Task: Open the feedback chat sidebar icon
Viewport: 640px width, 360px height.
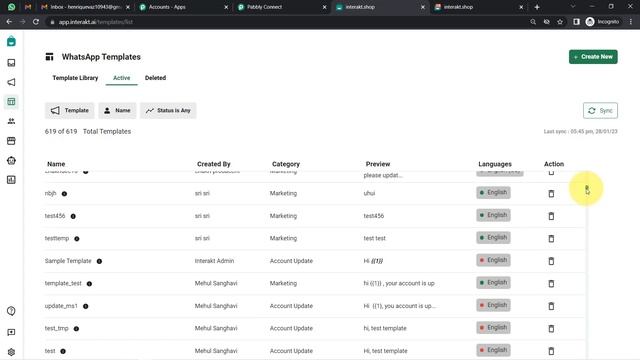Action: 11,332
